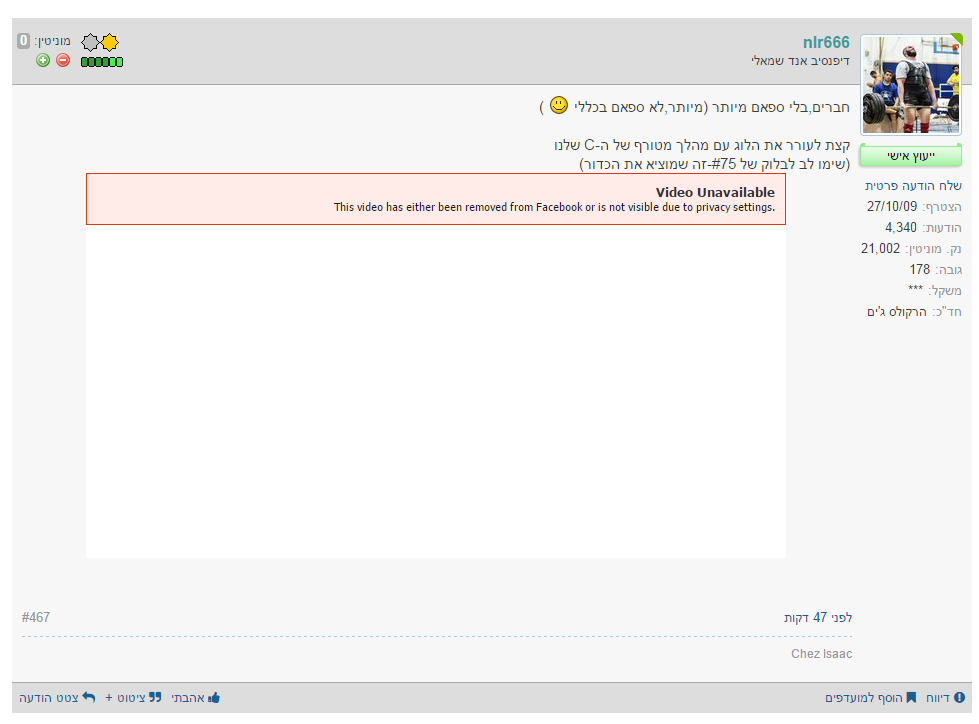Screen dimensions: 979x724
Task: Open the nlr666 user profile link
Action: pos(826,42)
